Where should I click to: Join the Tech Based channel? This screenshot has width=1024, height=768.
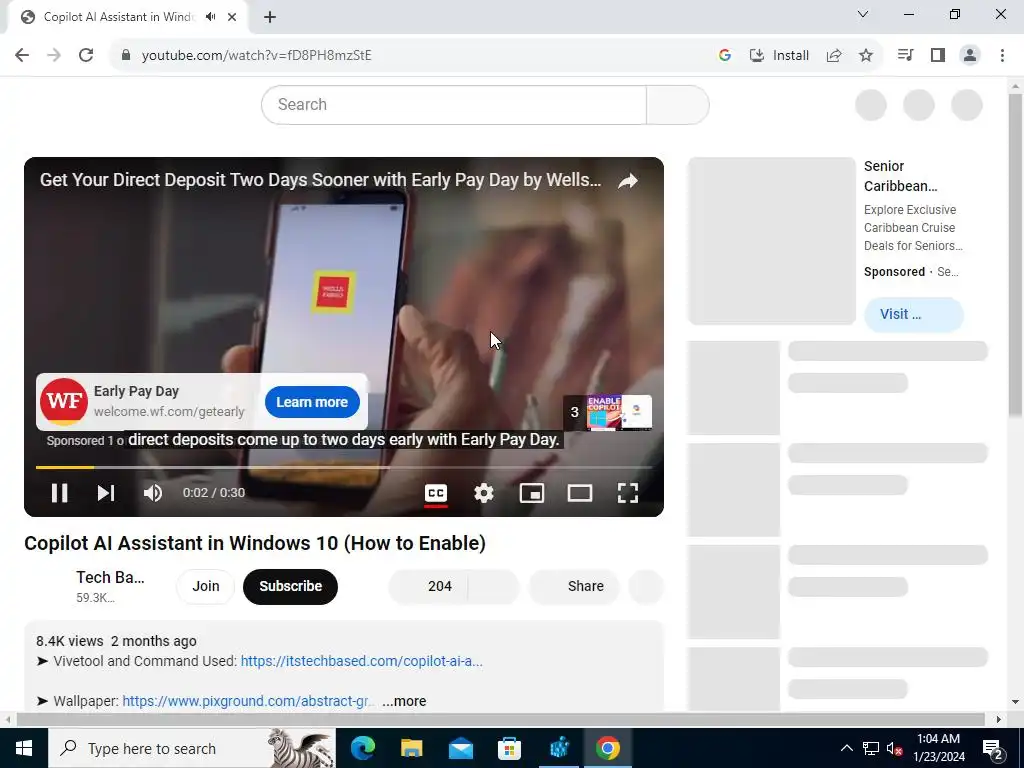pos(206,586)
